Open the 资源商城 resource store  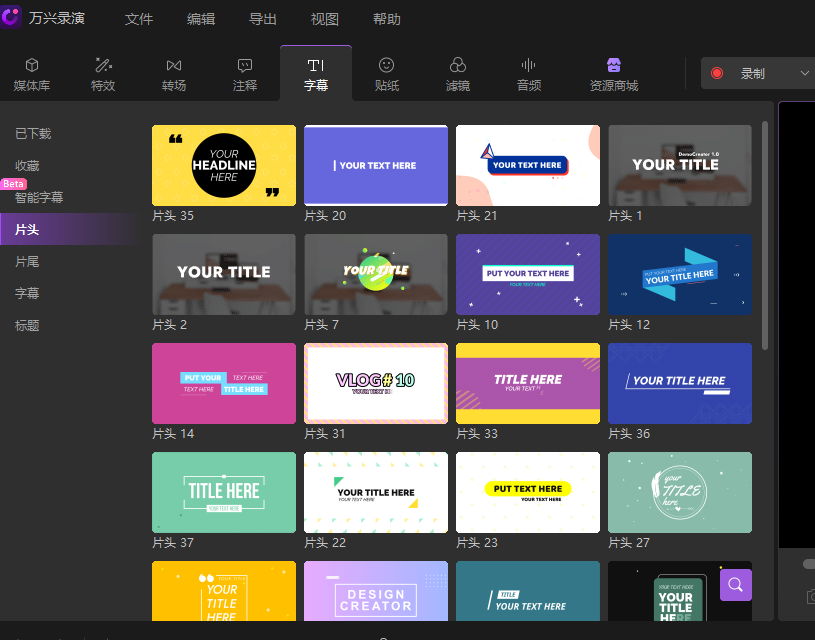pos(614,74)
